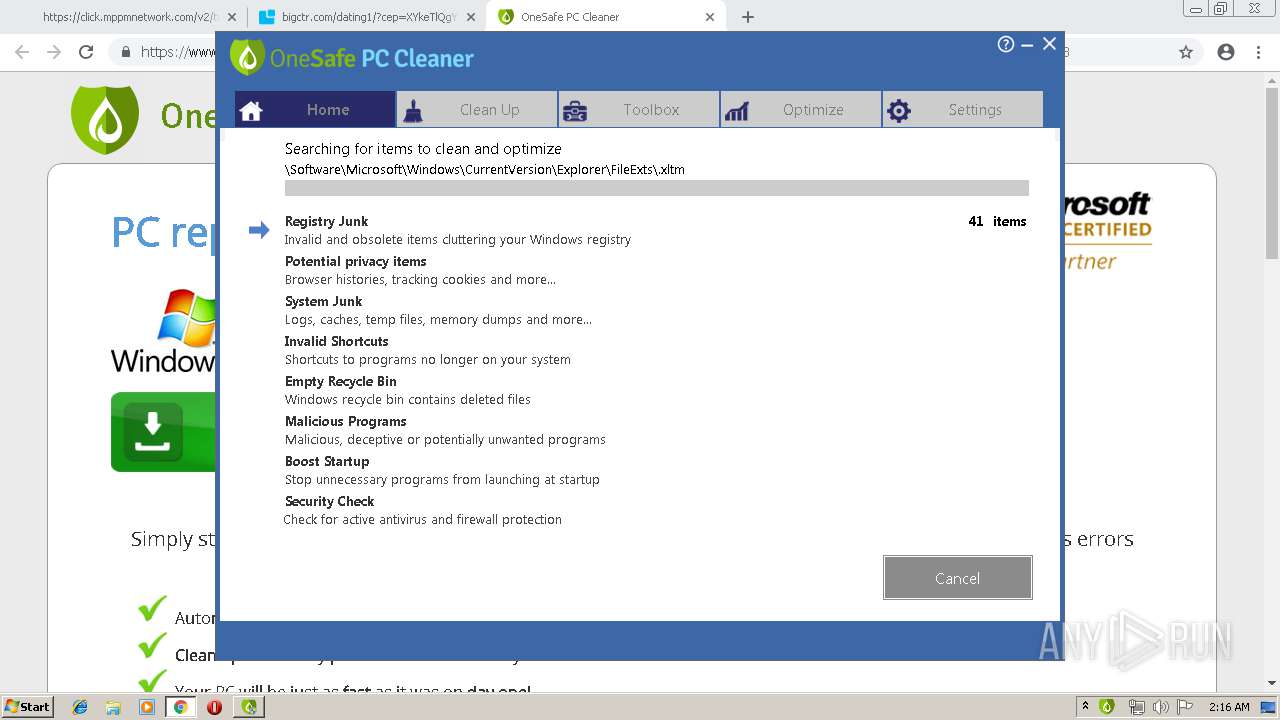The height and width of the screenshot is (720, 1280).
Task: Switch to the Clean Up tab
Action: pyautogui.click(x=477, y=110)
